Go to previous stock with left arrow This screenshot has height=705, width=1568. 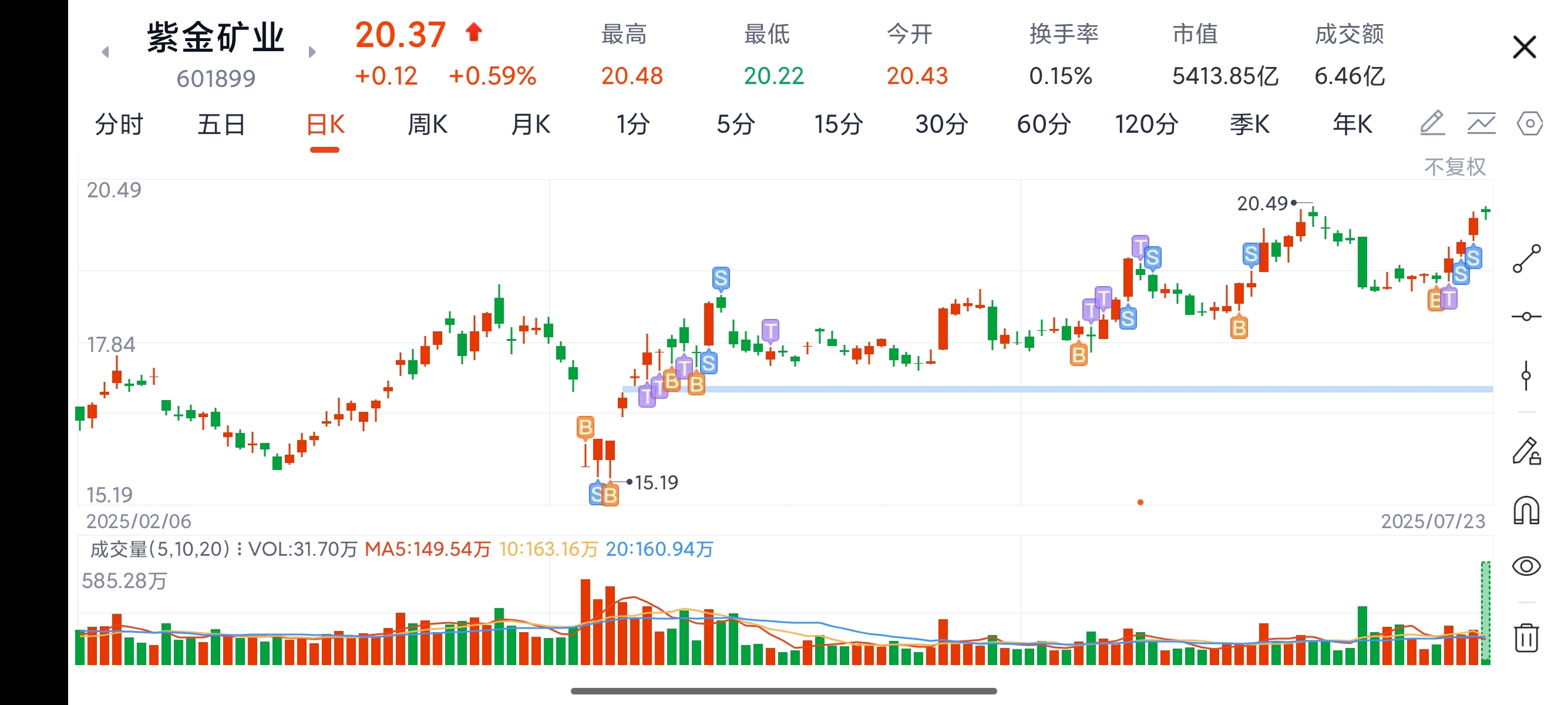click(x=105, y=52)
